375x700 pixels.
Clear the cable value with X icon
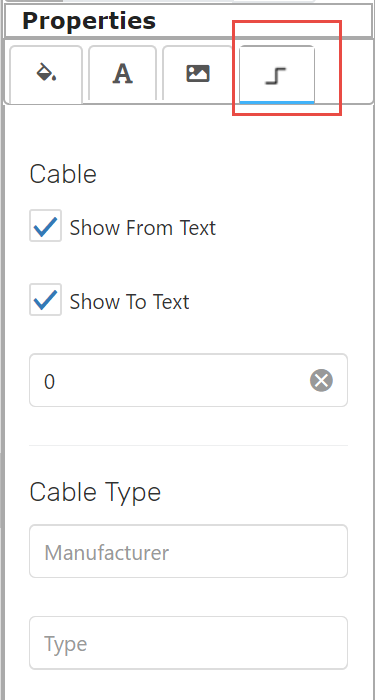pyautogui.click(x=321, y=380)
